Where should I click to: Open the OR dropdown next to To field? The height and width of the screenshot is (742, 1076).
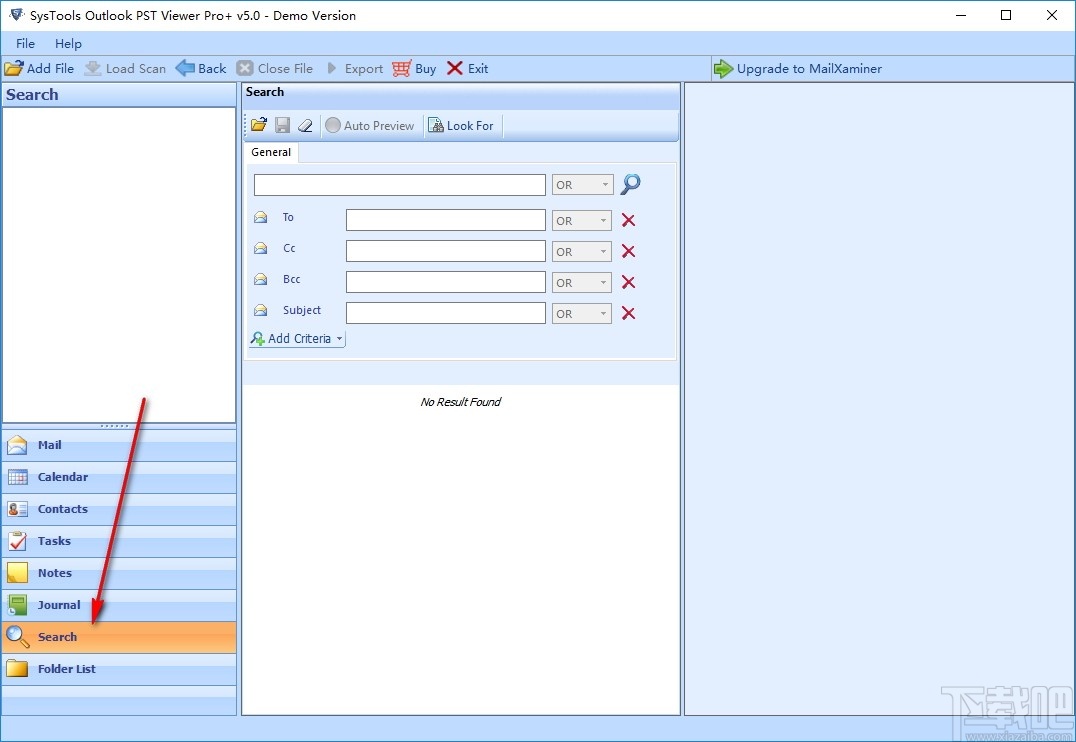pyautogui.click(x=581, y=220)
